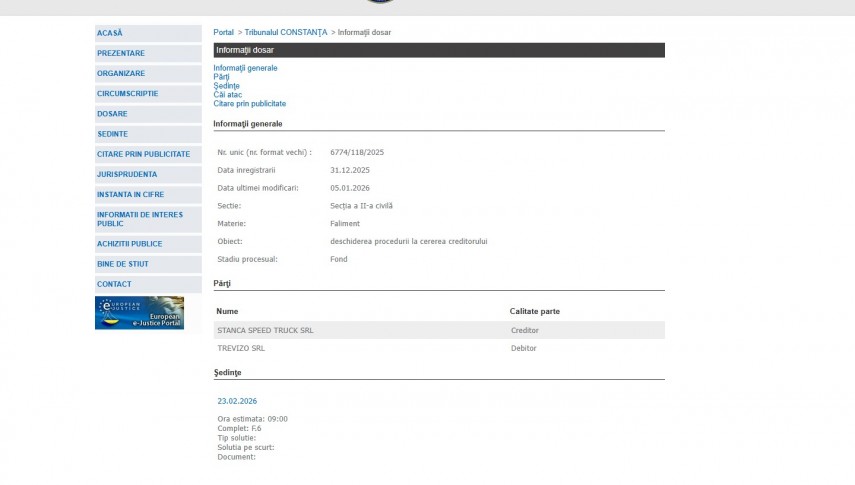
Task: Go to ORGANIZARE in the sidebar
Action: pos(121,73)
